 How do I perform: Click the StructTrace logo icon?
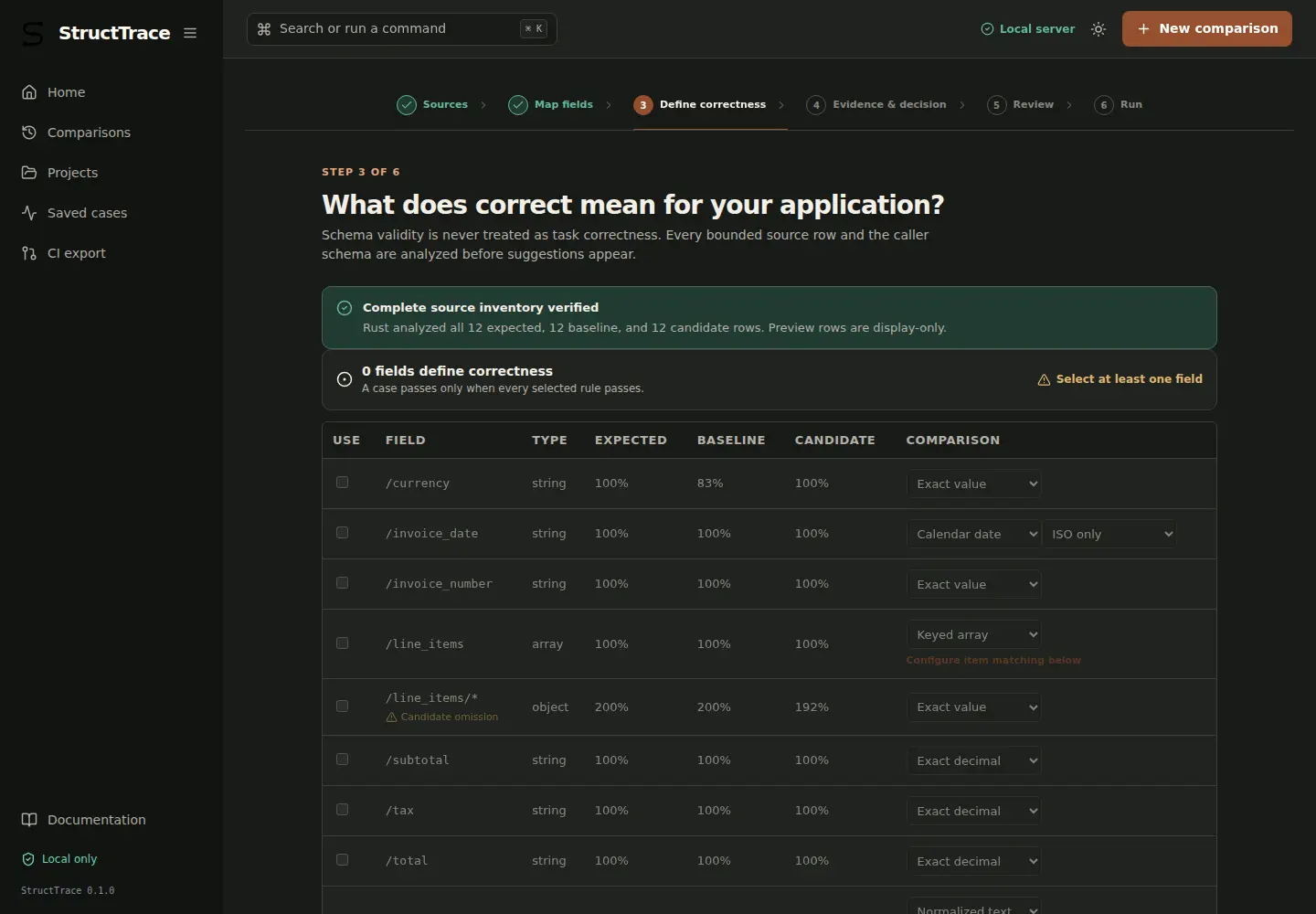click(33, 34)
